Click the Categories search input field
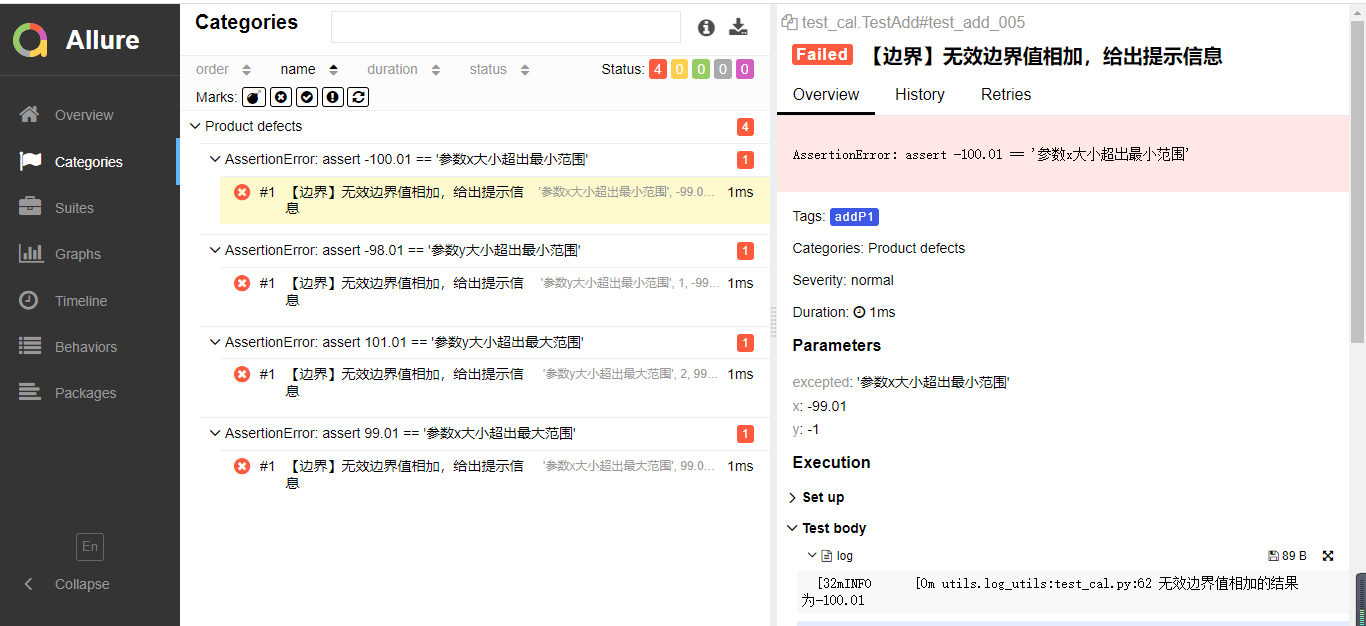1366x626 pixels. (505, 27)
